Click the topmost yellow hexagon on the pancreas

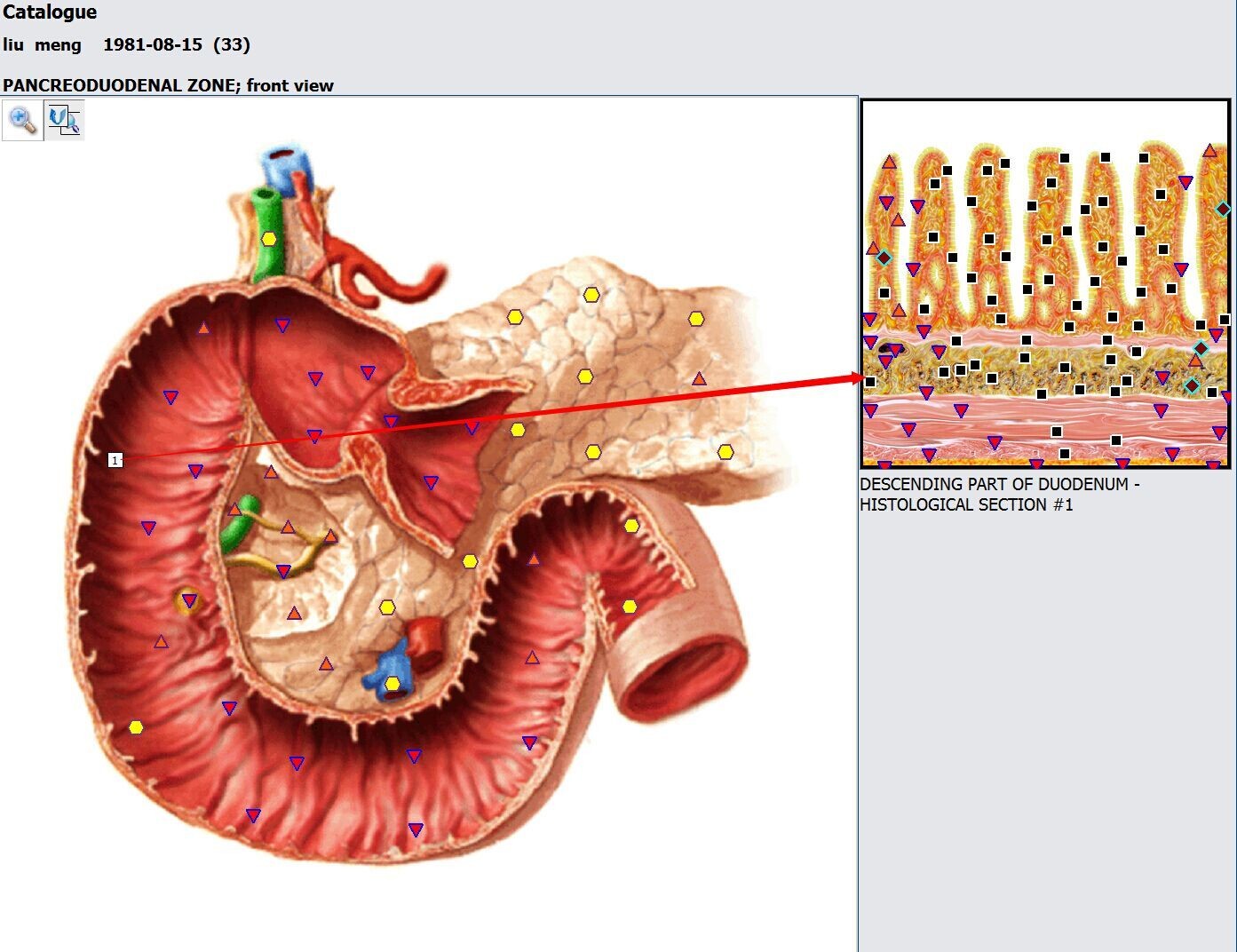click(591, 295)
